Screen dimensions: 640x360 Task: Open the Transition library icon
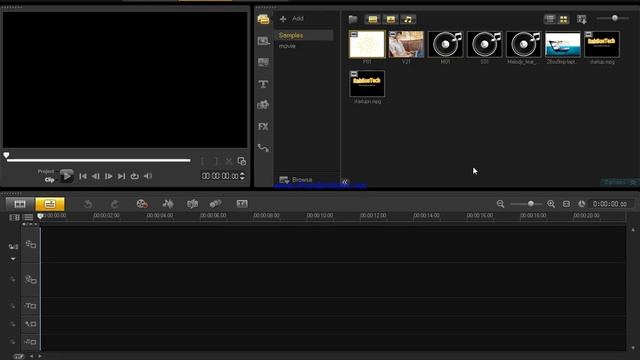pyautogui.click(x=263, y=62)
